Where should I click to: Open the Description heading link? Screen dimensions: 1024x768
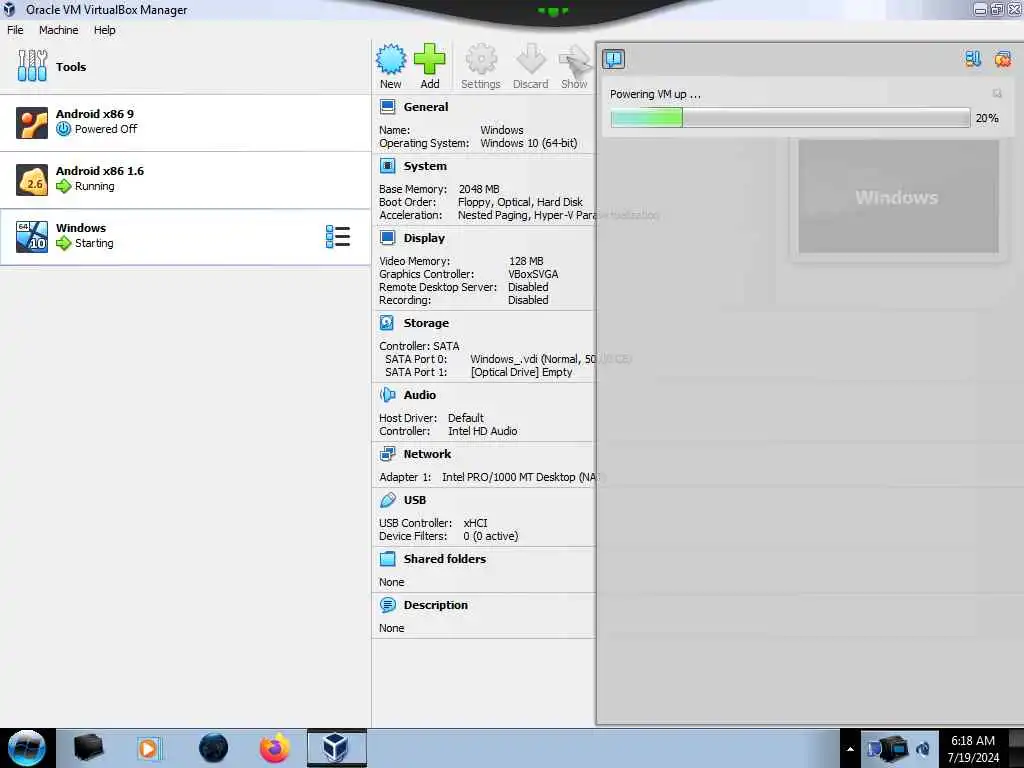(x=436, y=605)
